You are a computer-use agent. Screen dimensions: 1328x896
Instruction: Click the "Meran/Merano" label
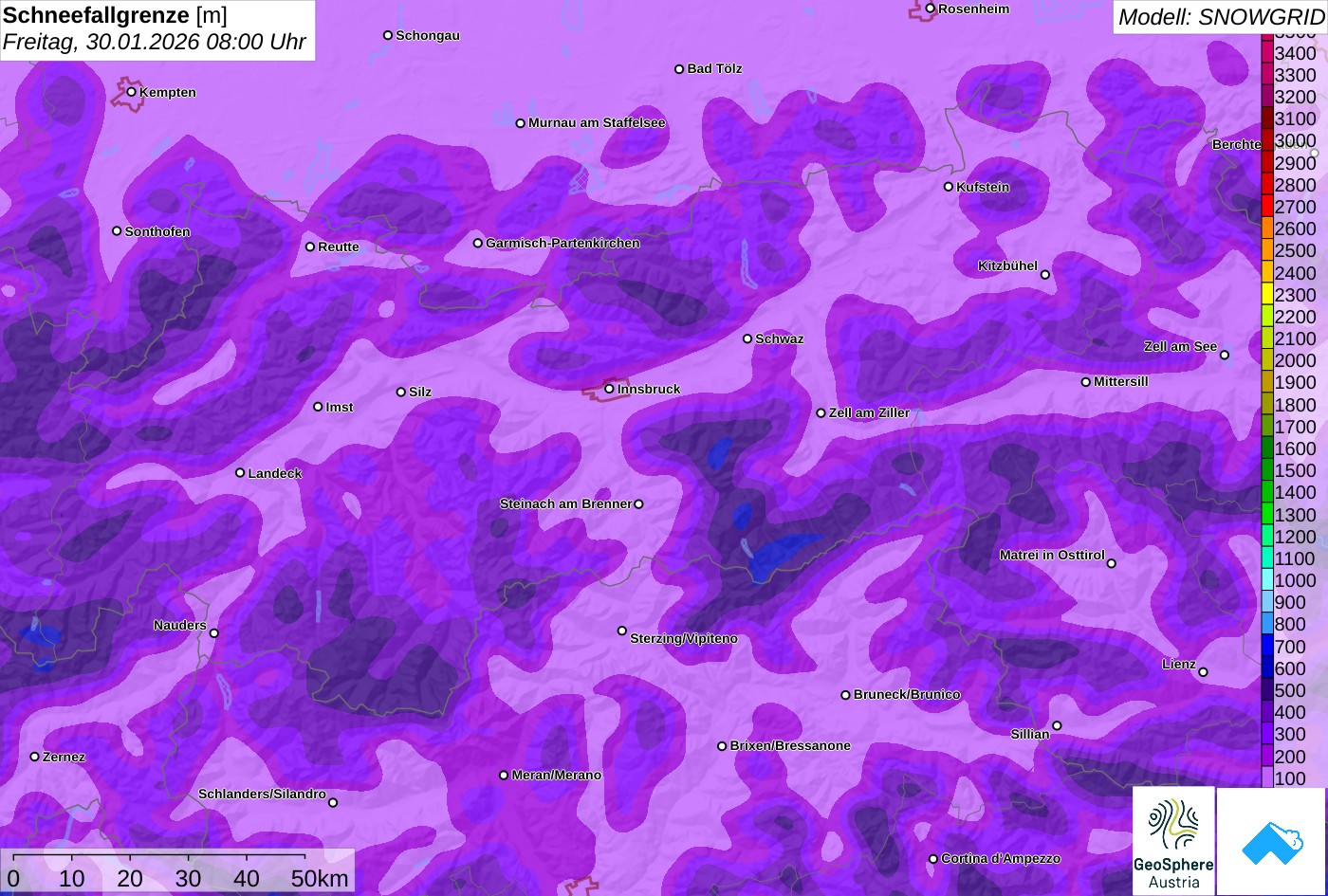click(557, 776)
